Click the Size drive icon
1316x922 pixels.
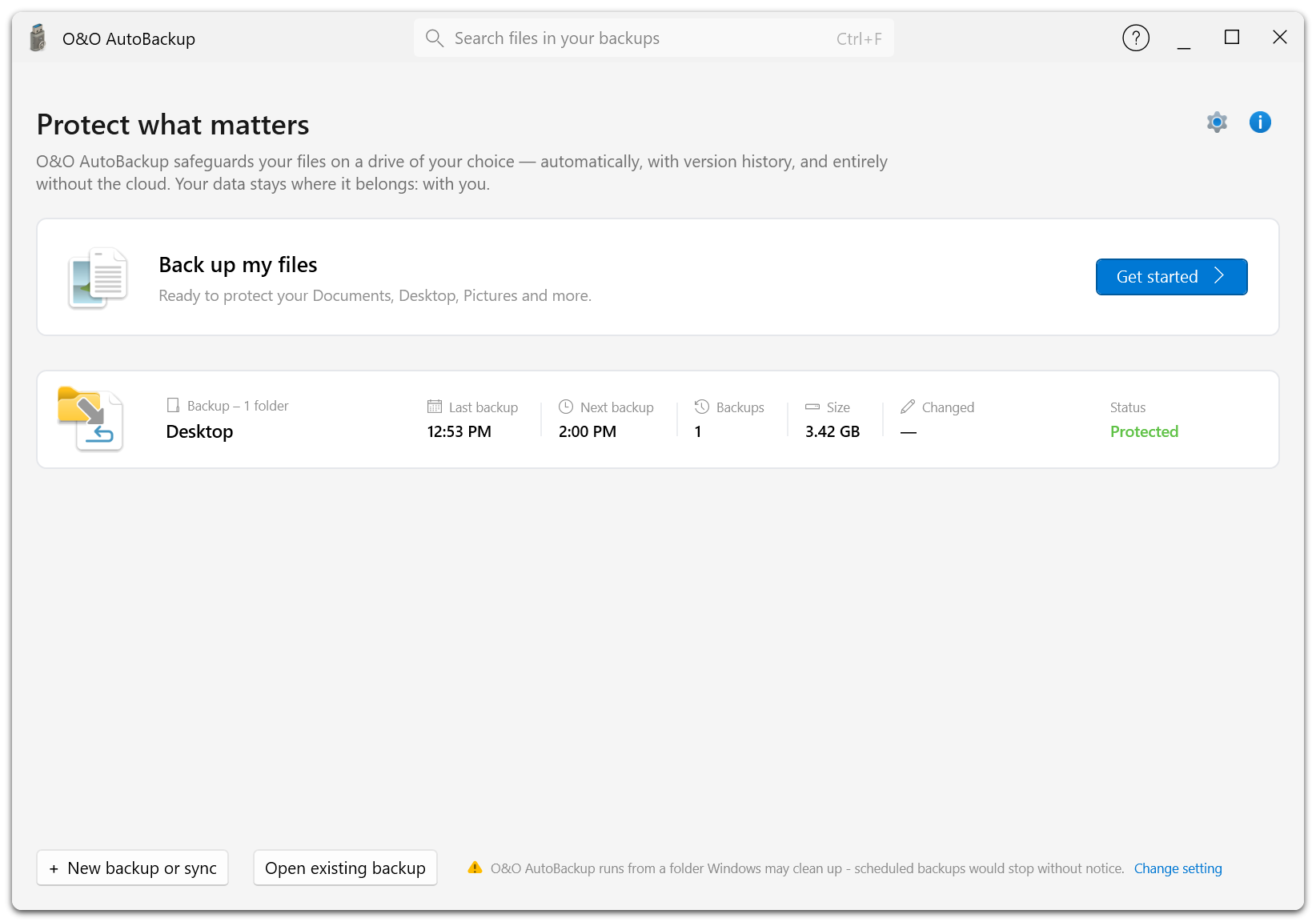(x=812, y=407)
